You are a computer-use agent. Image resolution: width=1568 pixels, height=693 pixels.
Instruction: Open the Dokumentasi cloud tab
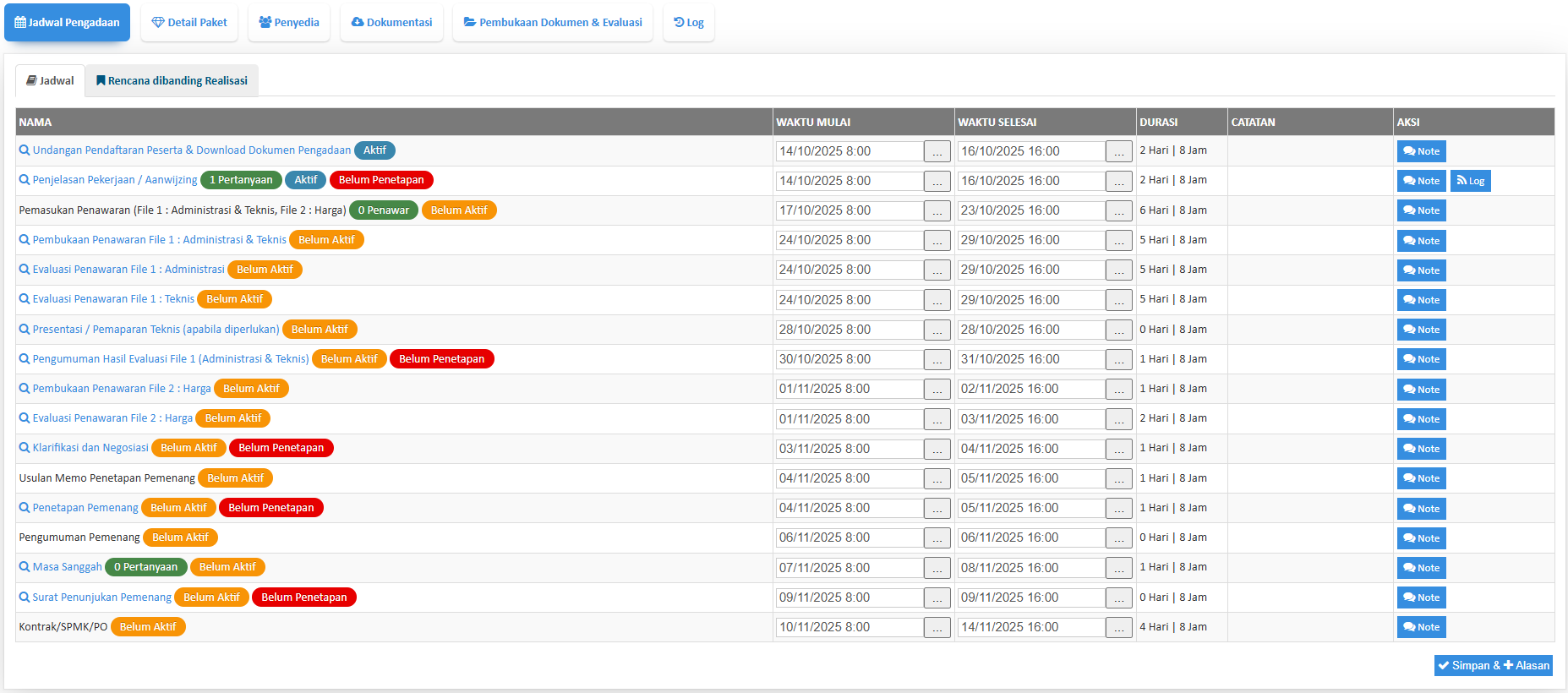[391, 23]
